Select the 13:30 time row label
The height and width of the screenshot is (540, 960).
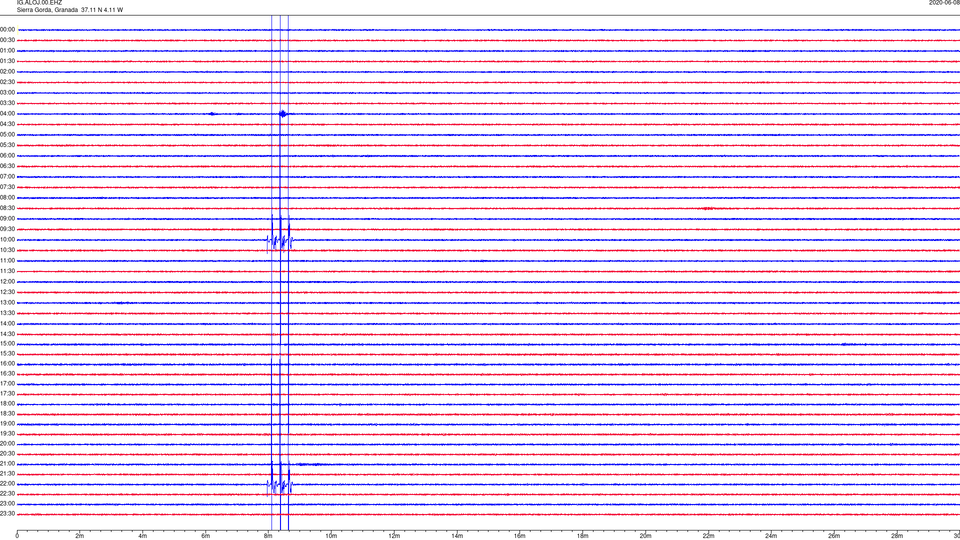pyautogui.click(x=7, y=313)
